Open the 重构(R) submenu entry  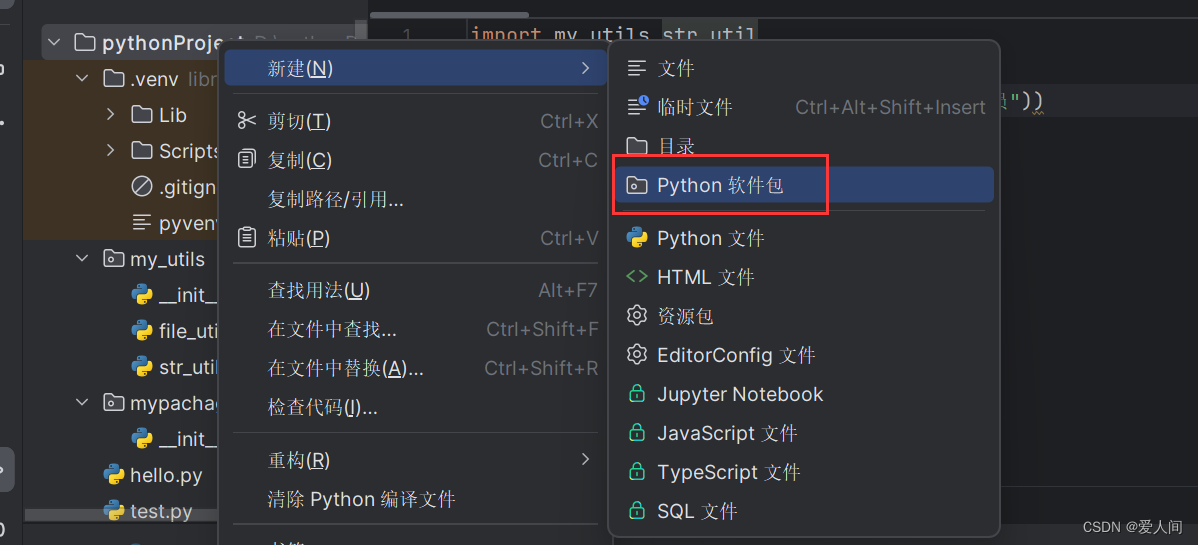416,460
